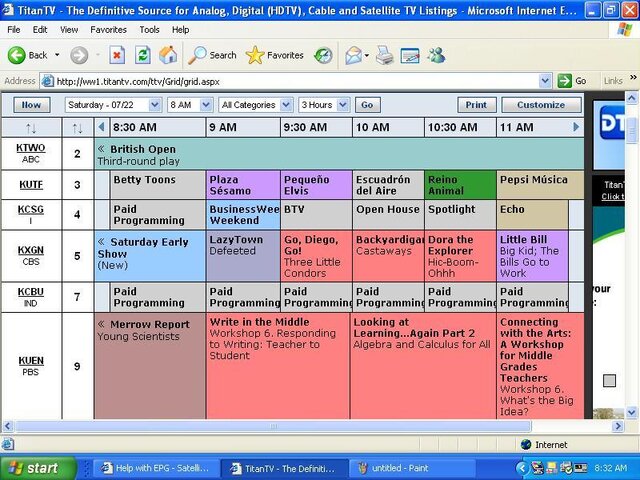Stop loading with the red X icon

point(117,55)
